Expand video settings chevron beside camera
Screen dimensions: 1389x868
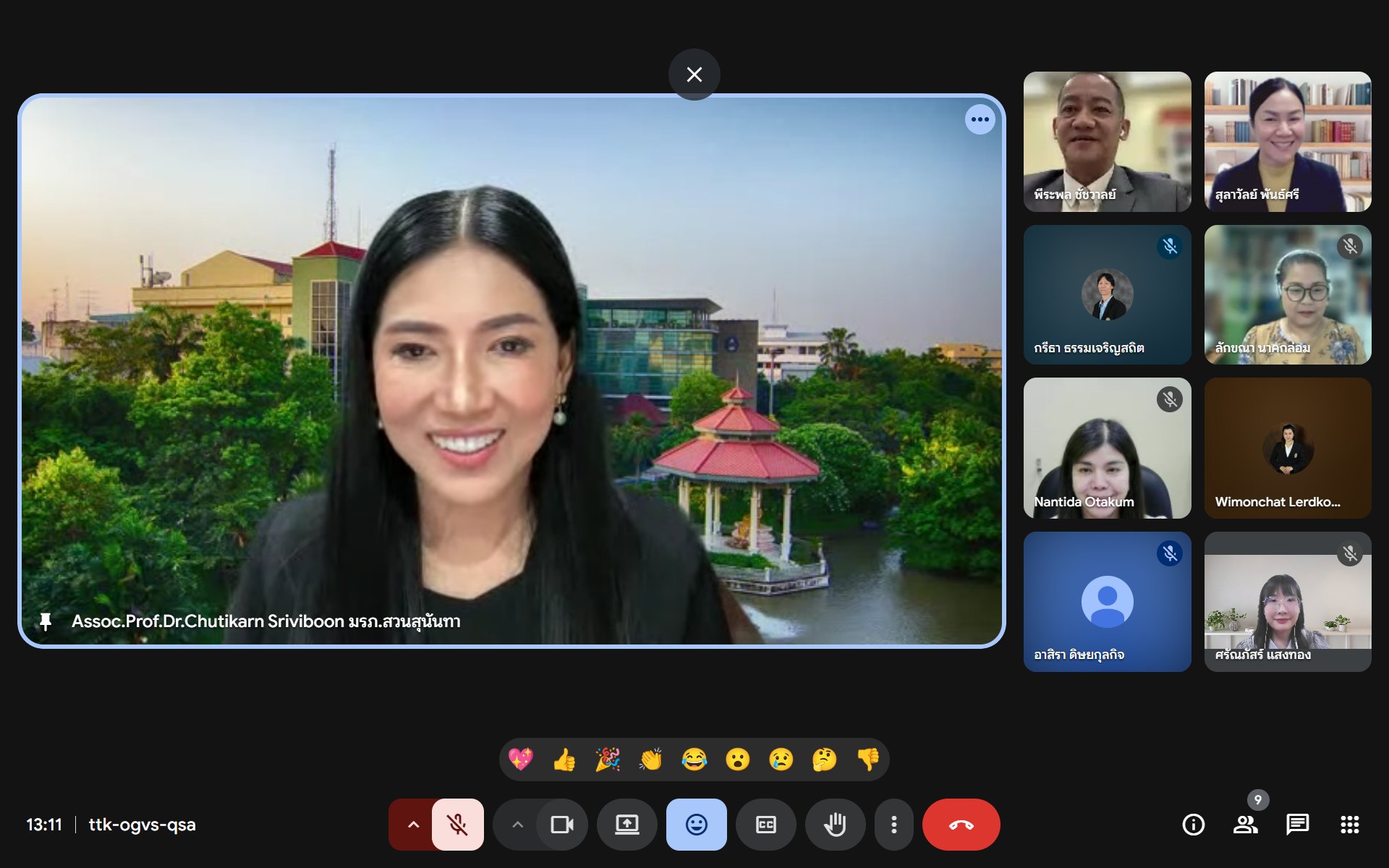(x=517, y=825)
